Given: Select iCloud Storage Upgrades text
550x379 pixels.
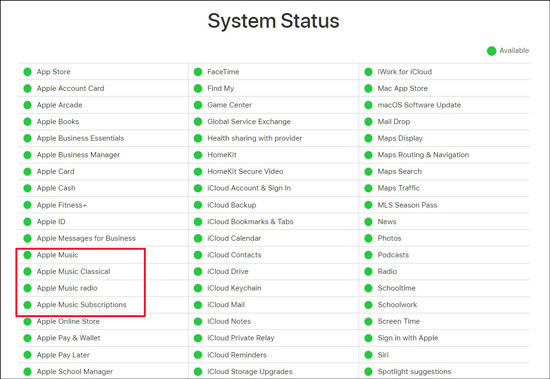Looking at the screenshot, I should (250, 372).
